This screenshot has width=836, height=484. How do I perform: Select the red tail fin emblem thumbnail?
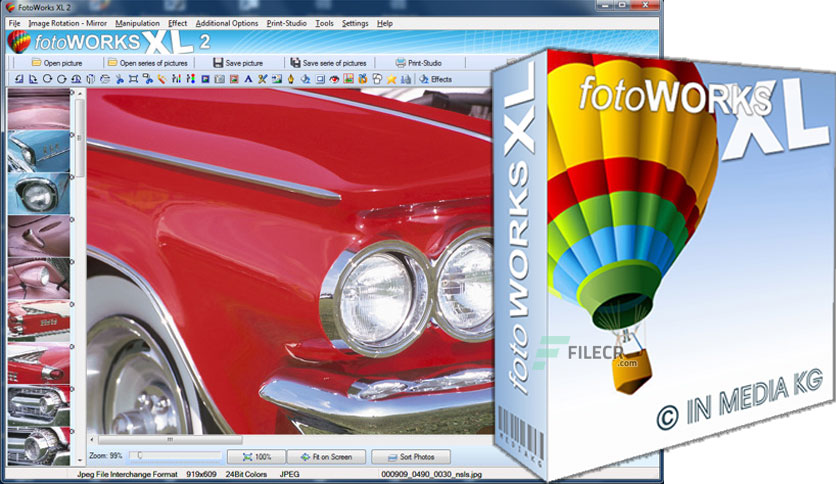tap(38, 321)
